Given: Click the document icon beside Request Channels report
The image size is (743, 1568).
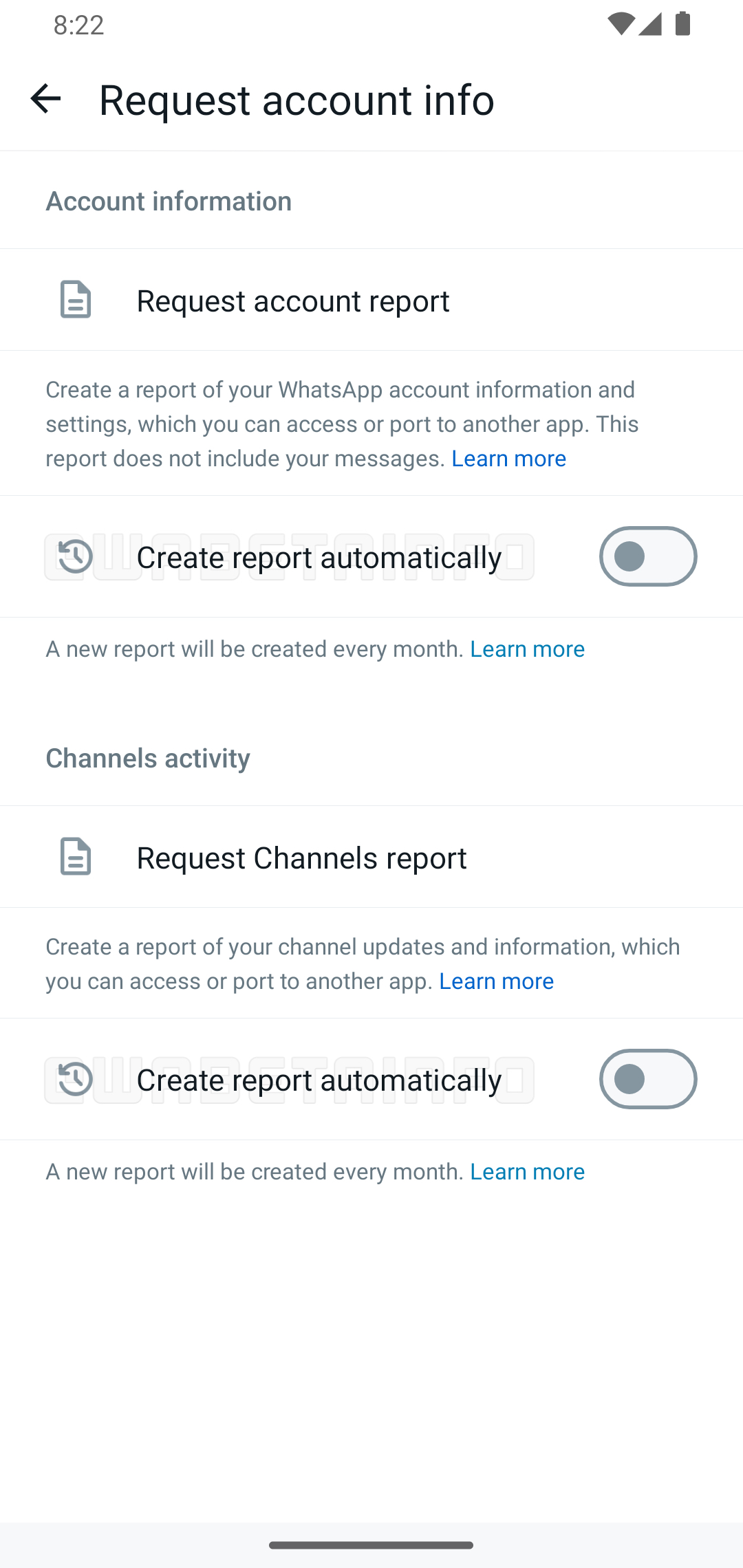Looking at the screenshot, I should [x=76, y=857].
